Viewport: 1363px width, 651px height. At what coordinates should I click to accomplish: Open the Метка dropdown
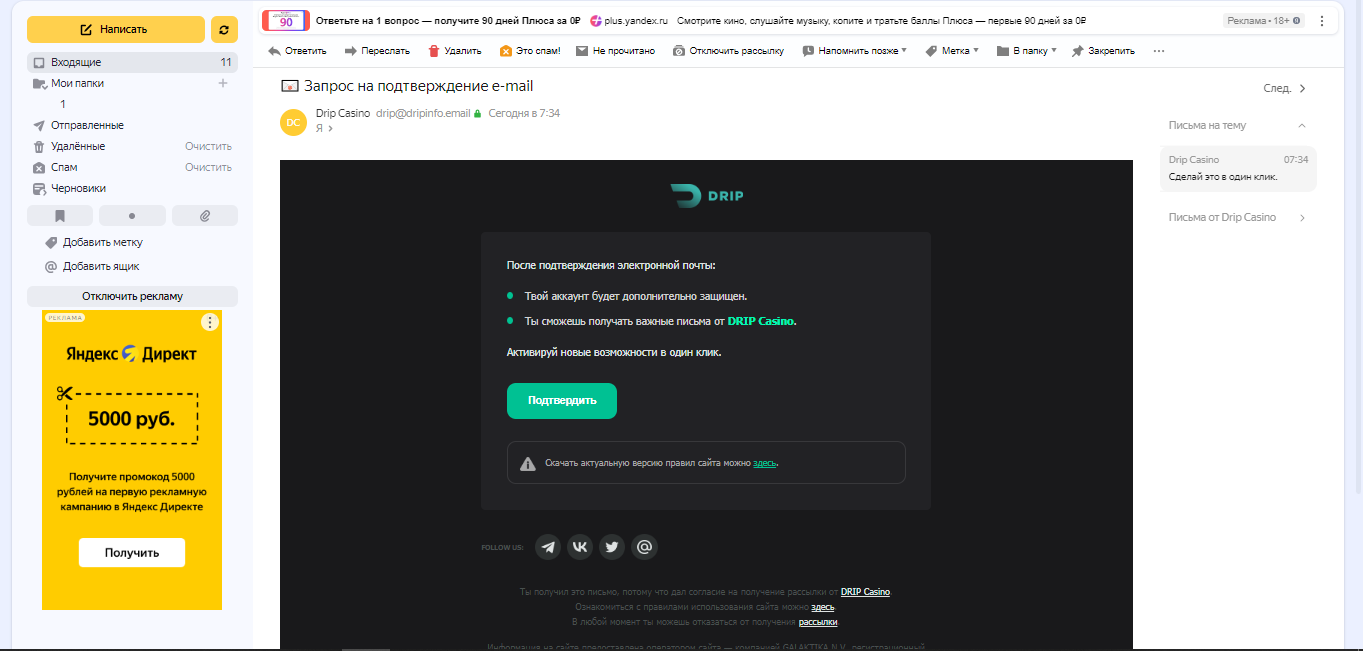pos(951,51)
